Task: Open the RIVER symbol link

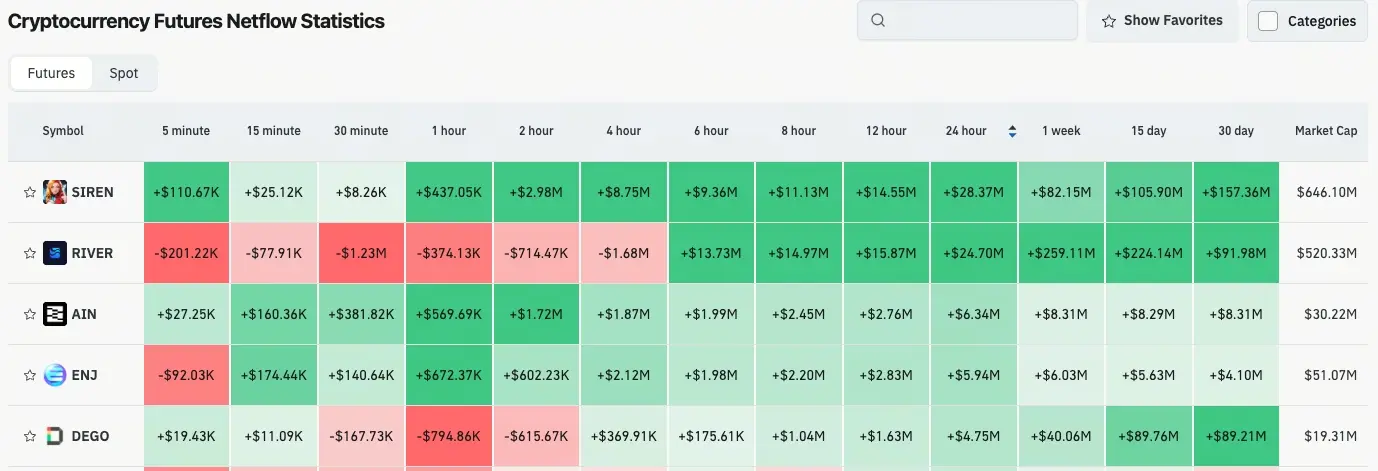Action: (x=92, y=253)
